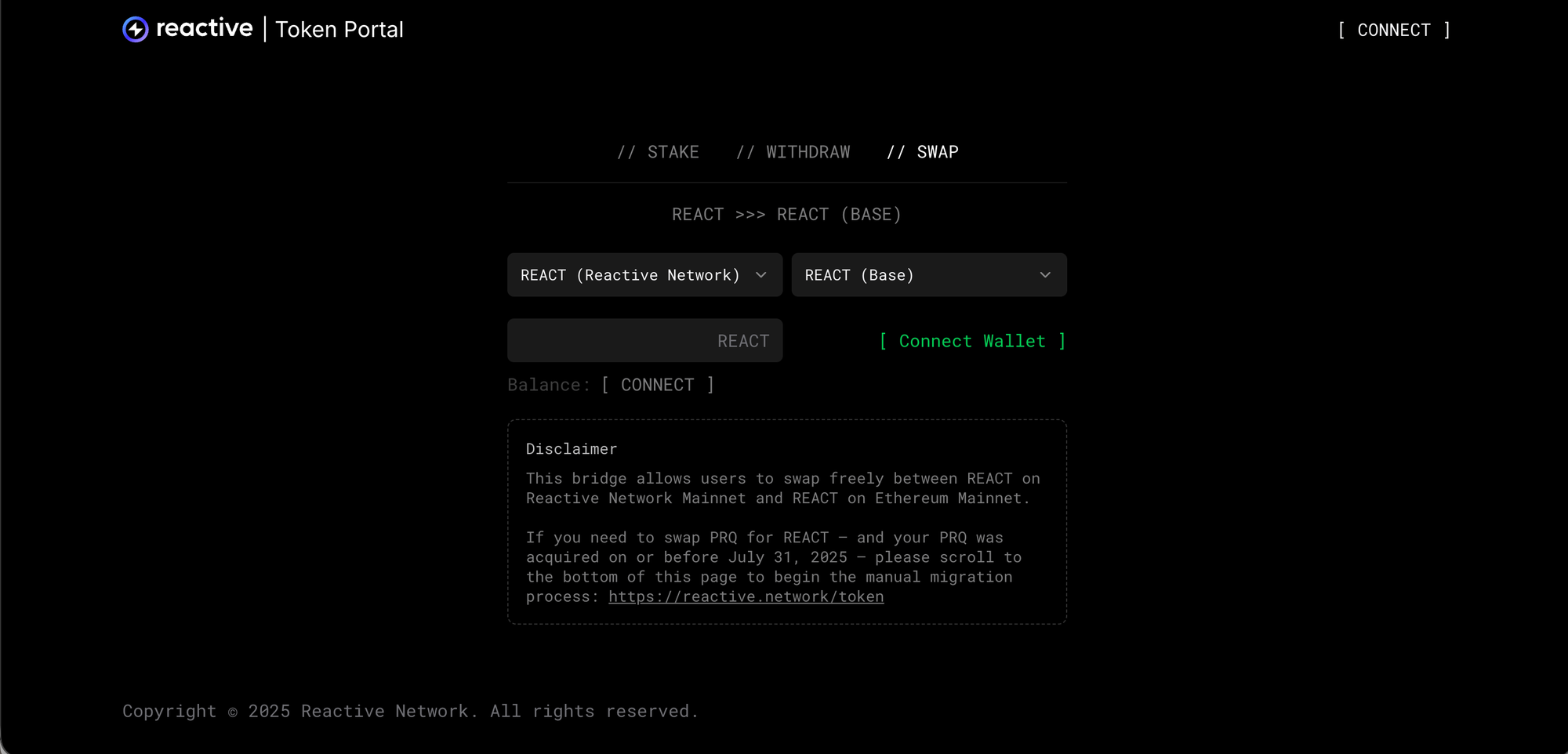Open the WITHDRAW tab
The width and height of the screenshot is (1568, 754).
[x=793, y=152]
